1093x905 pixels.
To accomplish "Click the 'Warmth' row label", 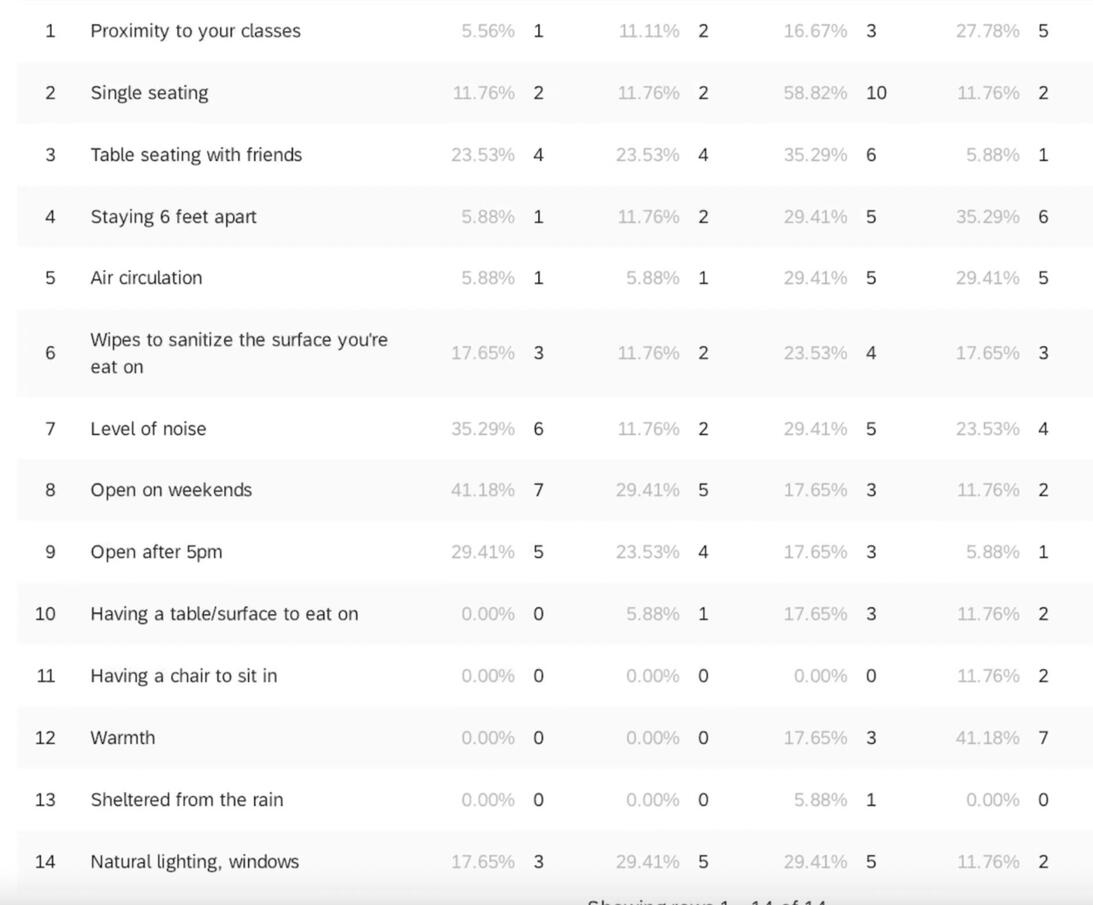I will [123, 738].
